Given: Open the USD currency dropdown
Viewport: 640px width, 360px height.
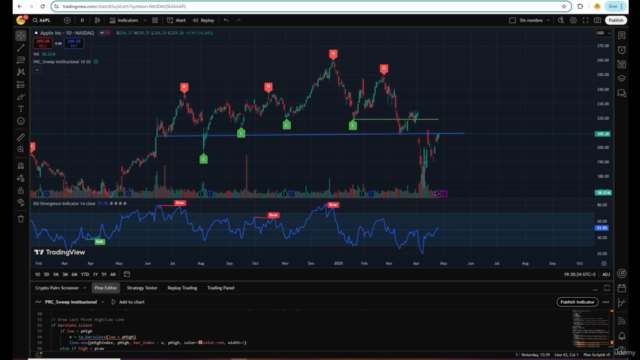Looking at the screenshot, I should point(603,33).
